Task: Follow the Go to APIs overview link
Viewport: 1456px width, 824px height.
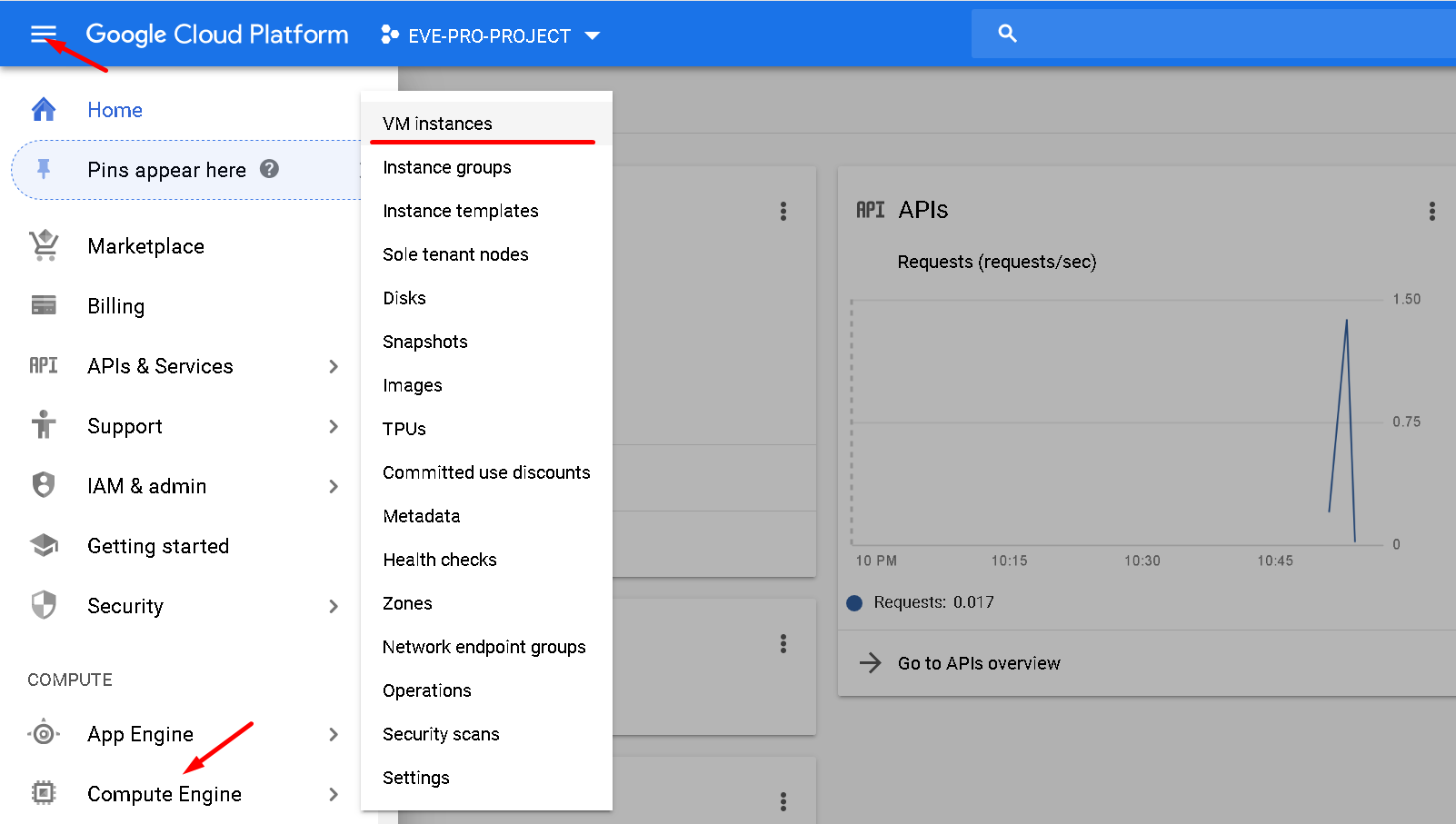Action: 978,663
